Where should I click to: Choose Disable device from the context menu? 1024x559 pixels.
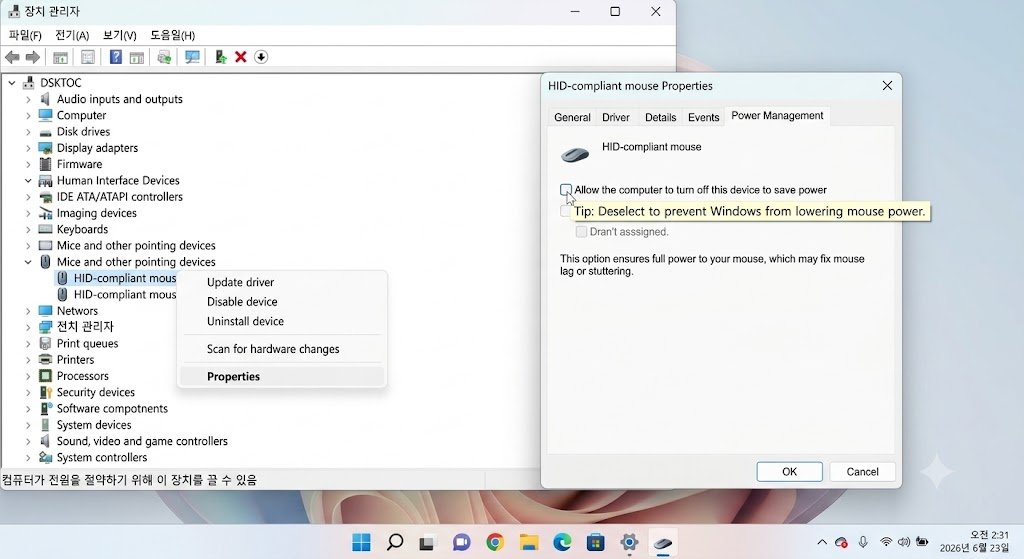281,302
